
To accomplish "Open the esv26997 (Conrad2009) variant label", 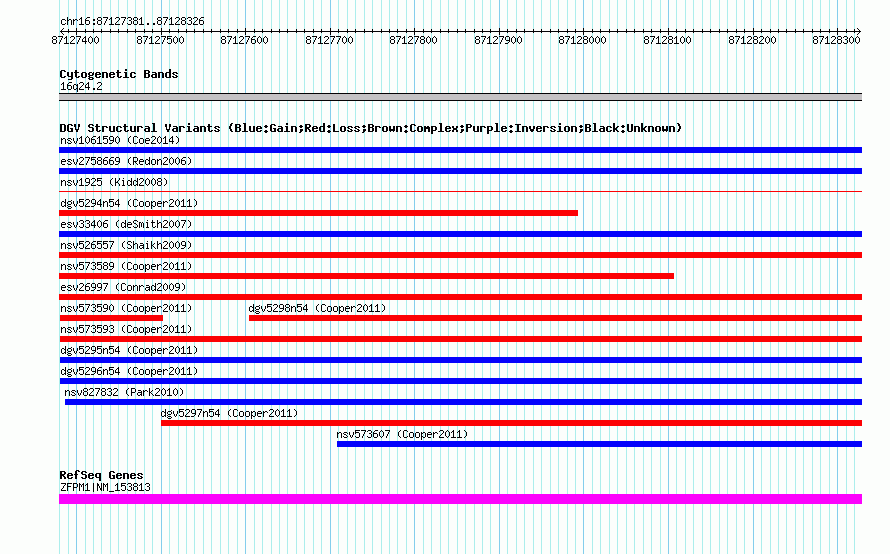I will coord(123,287).
